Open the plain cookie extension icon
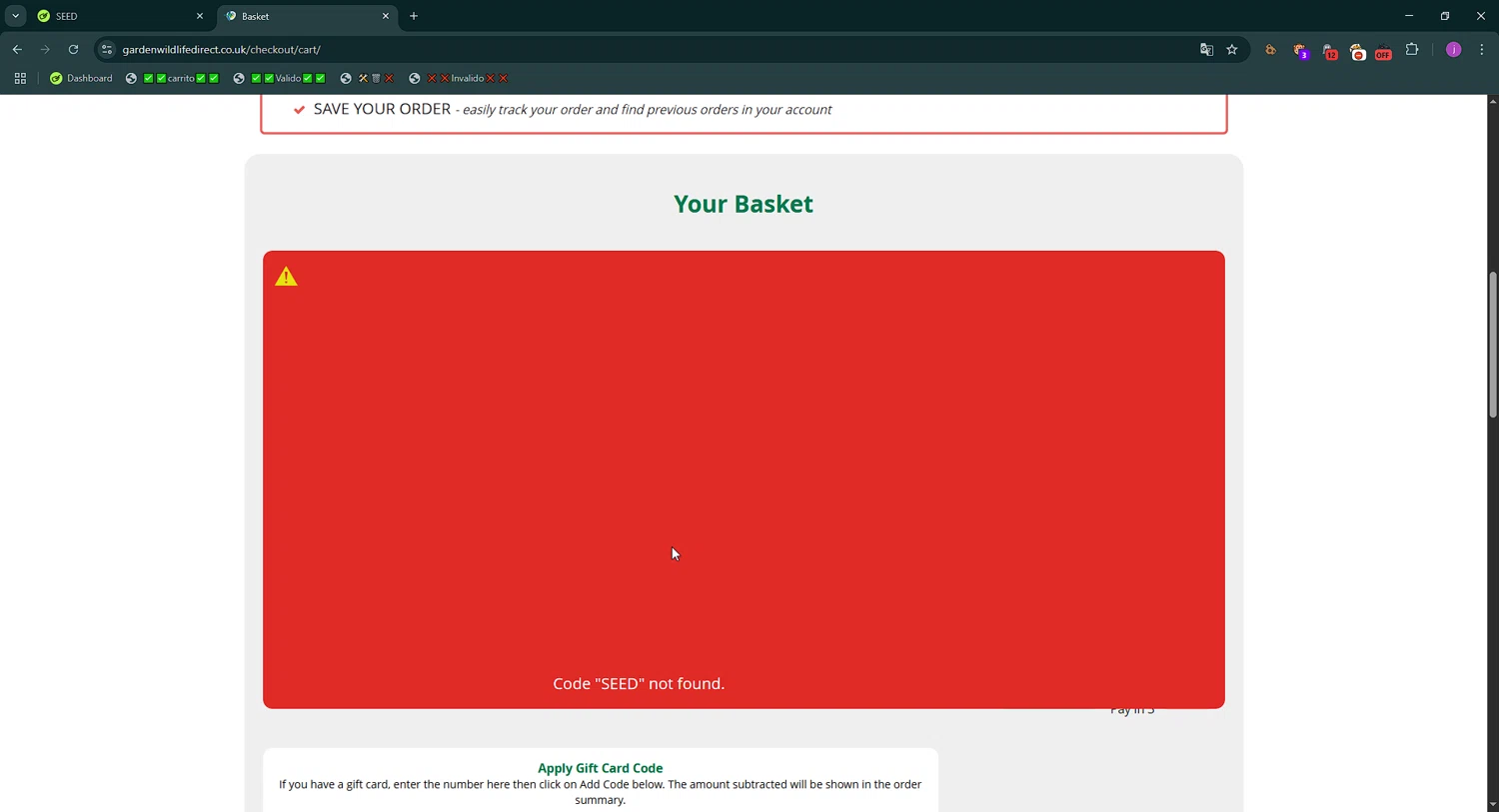 click(1270, 50)
